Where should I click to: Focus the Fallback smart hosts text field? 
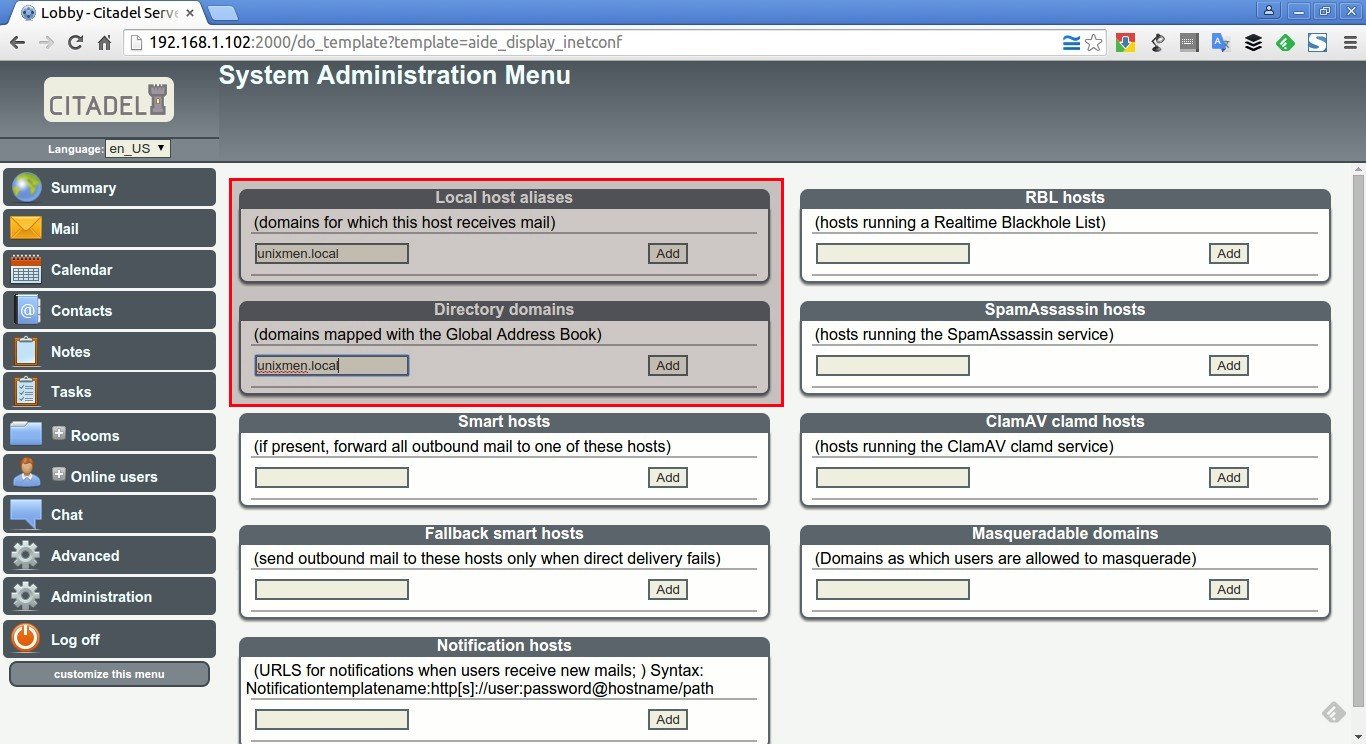[332, 589]
